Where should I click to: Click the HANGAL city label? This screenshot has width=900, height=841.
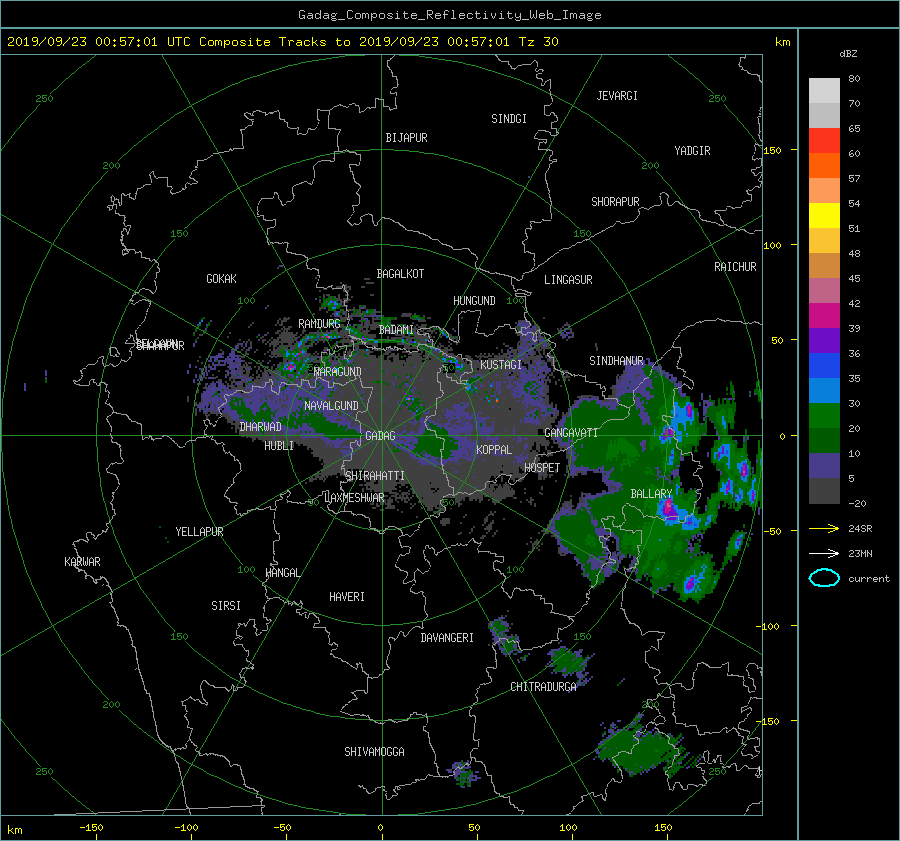(283, 573)
